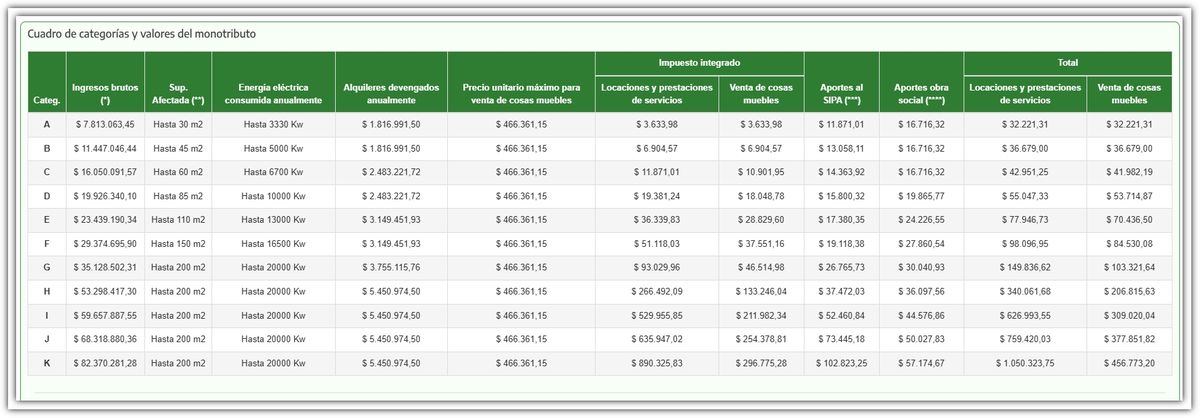Select the 'Hasta 16500 Kw' energy cell
Viewport: 1200px width, 418px height.
coord(273,244)
